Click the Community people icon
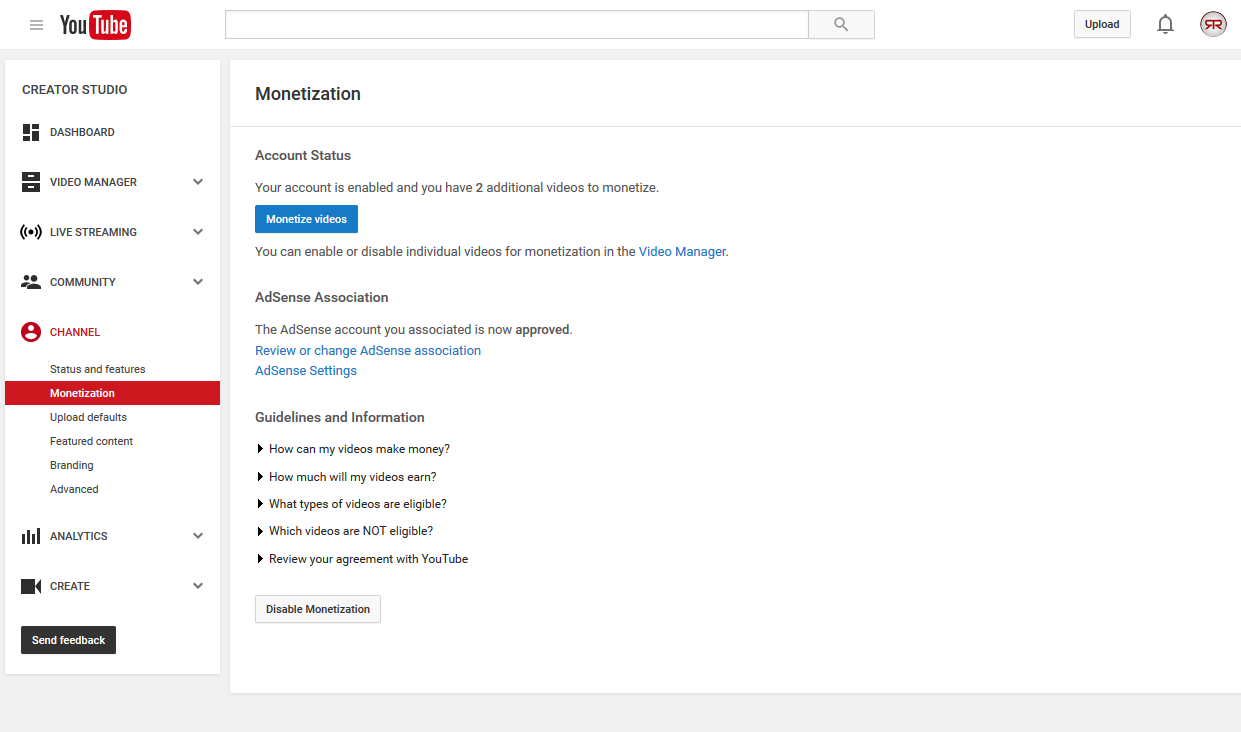 pos(31,282)
